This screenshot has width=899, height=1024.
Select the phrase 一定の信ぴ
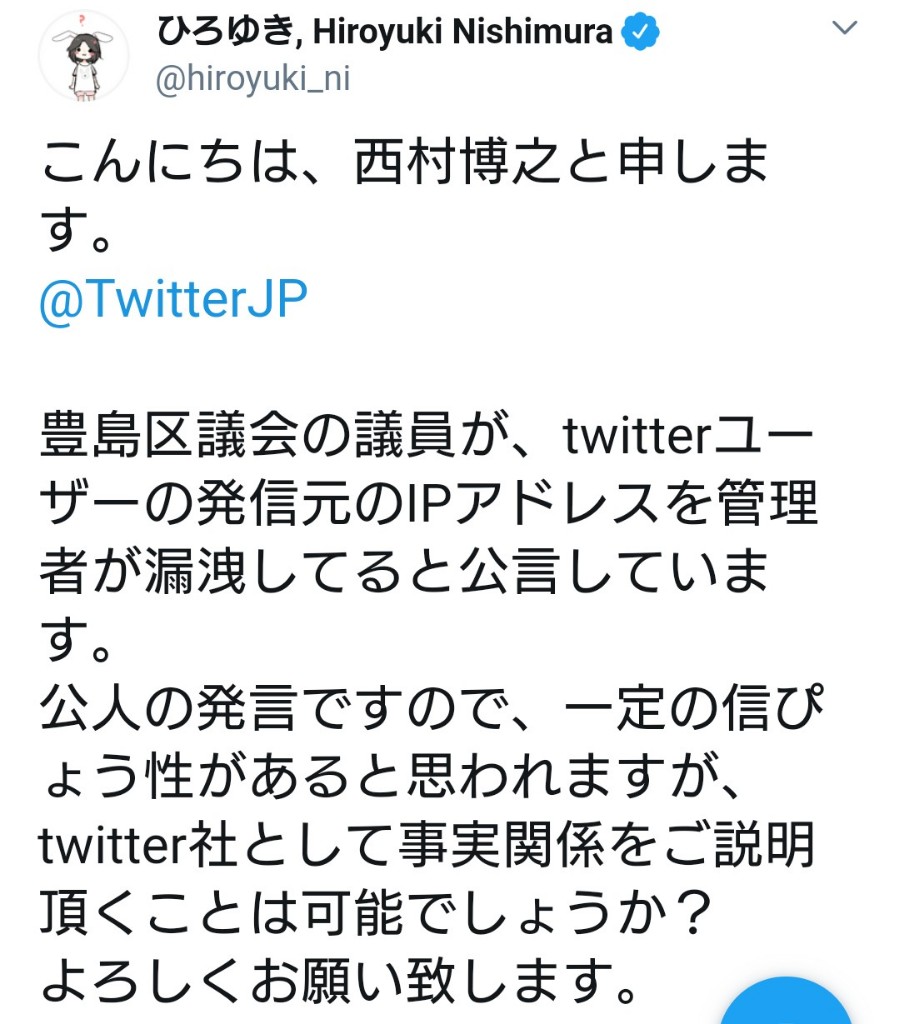tap(693, 714)
